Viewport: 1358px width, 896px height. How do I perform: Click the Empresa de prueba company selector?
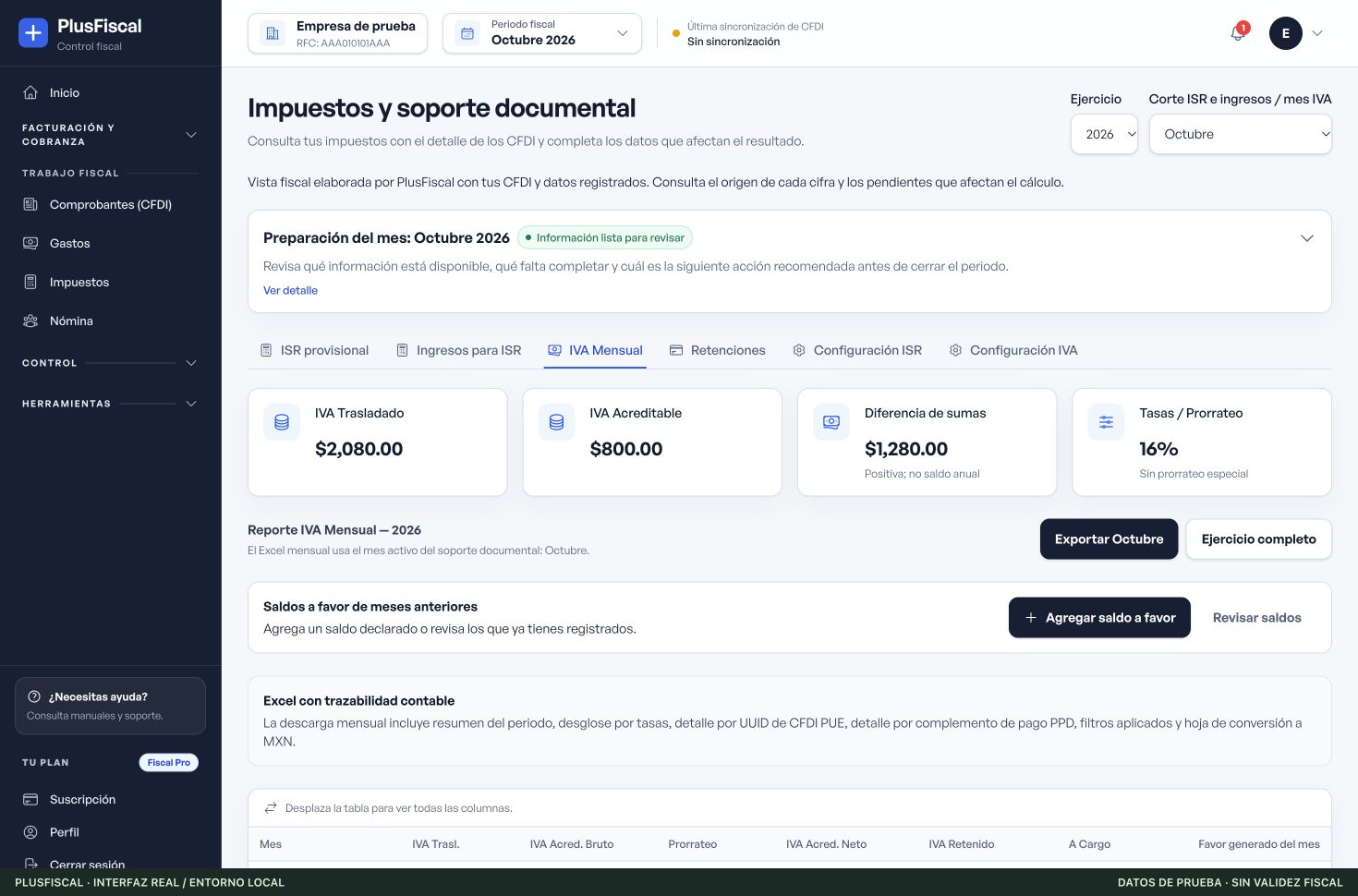coord(337,33)
